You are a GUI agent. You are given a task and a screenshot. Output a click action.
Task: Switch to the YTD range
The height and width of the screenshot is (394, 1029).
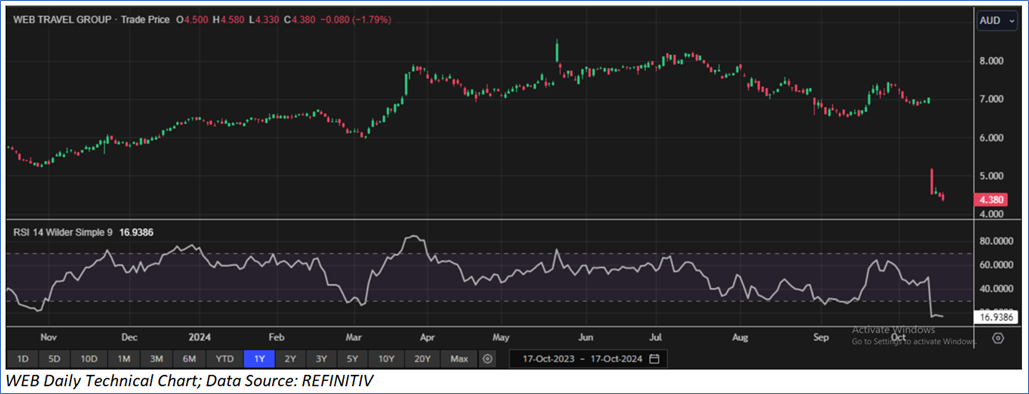224,359
